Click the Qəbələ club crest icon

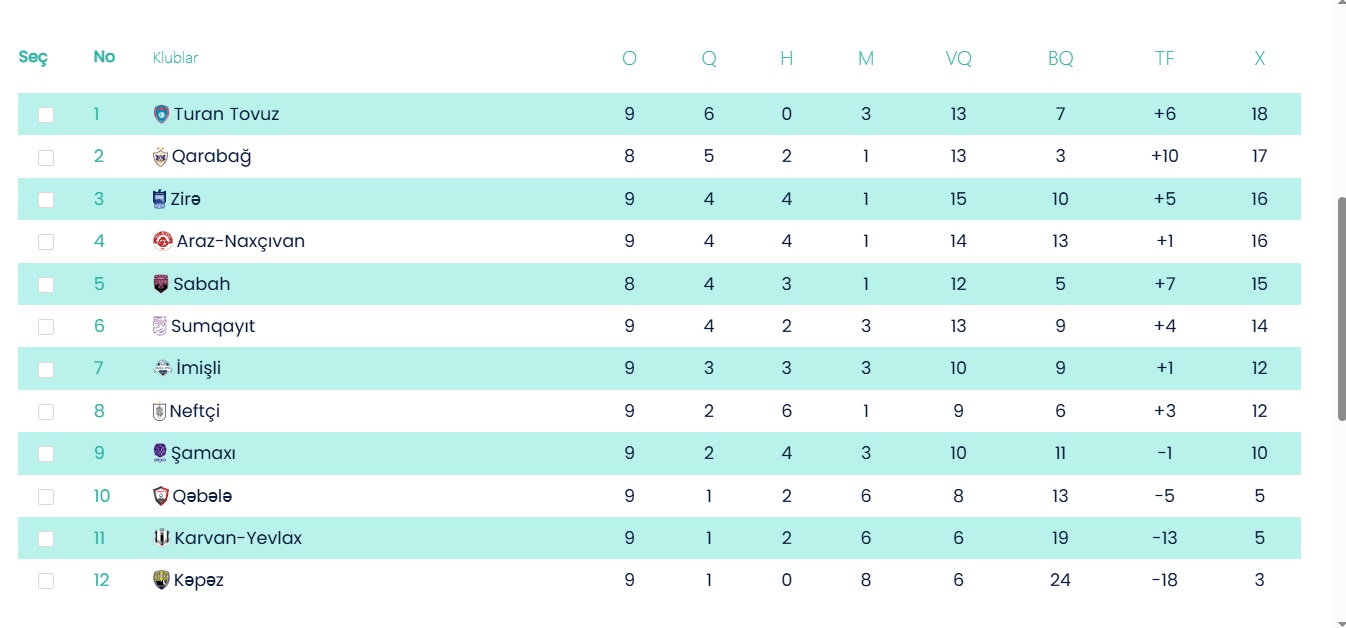[161, 496]
